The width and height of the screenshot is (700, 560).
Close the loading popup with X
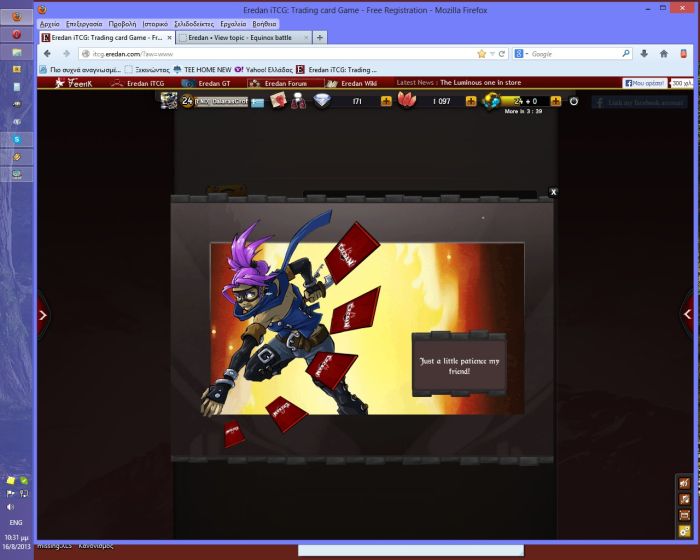553,192
